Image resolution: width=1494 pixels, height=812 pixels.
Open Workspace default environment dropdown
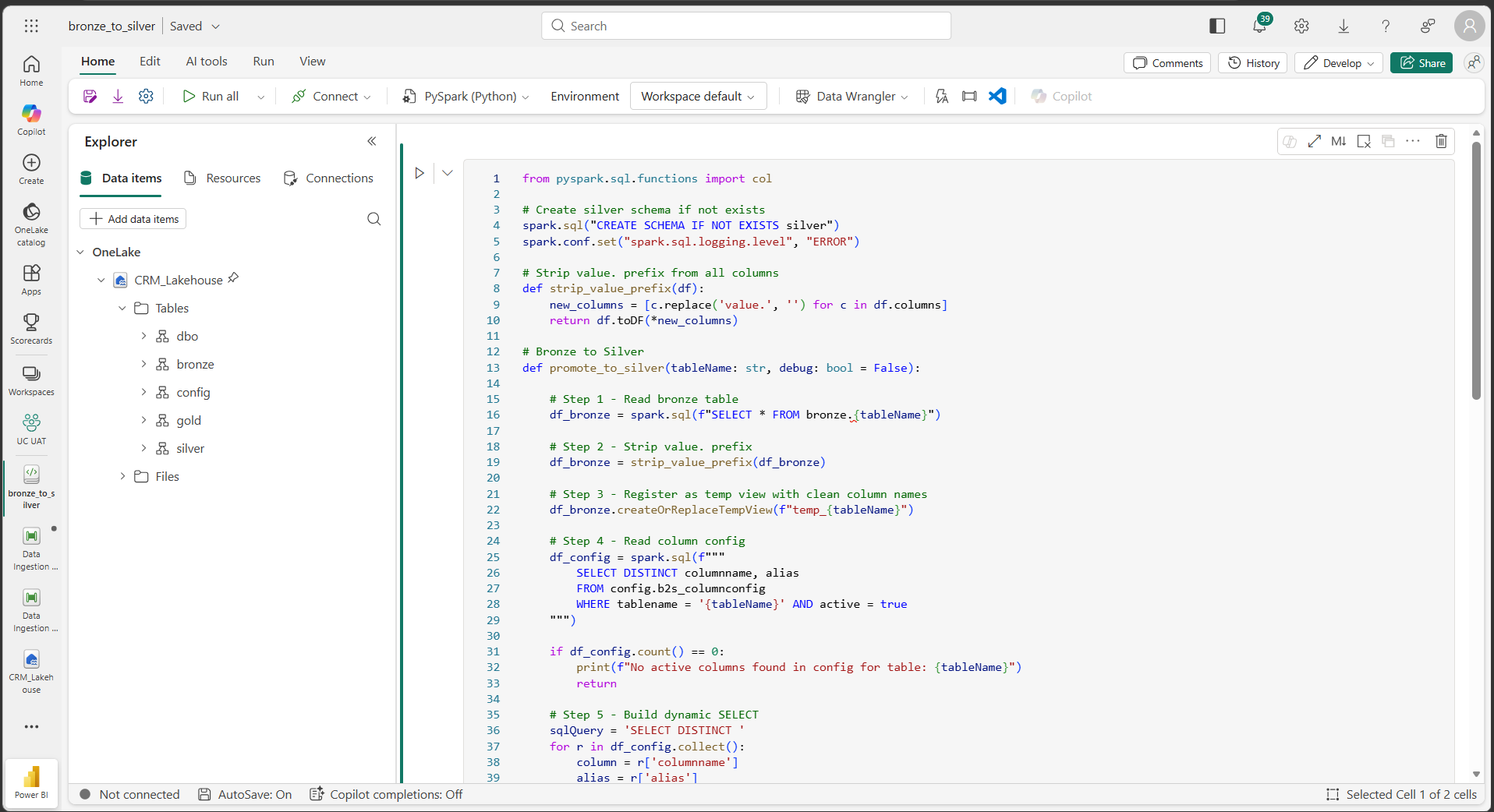click(699, 96)
